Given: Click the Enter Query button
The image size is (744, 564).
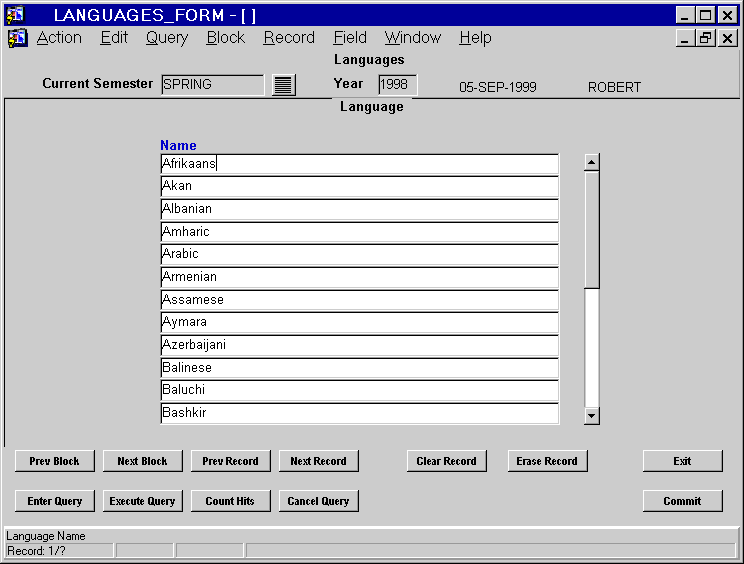Looking at the screenshot, I should 55,501.
